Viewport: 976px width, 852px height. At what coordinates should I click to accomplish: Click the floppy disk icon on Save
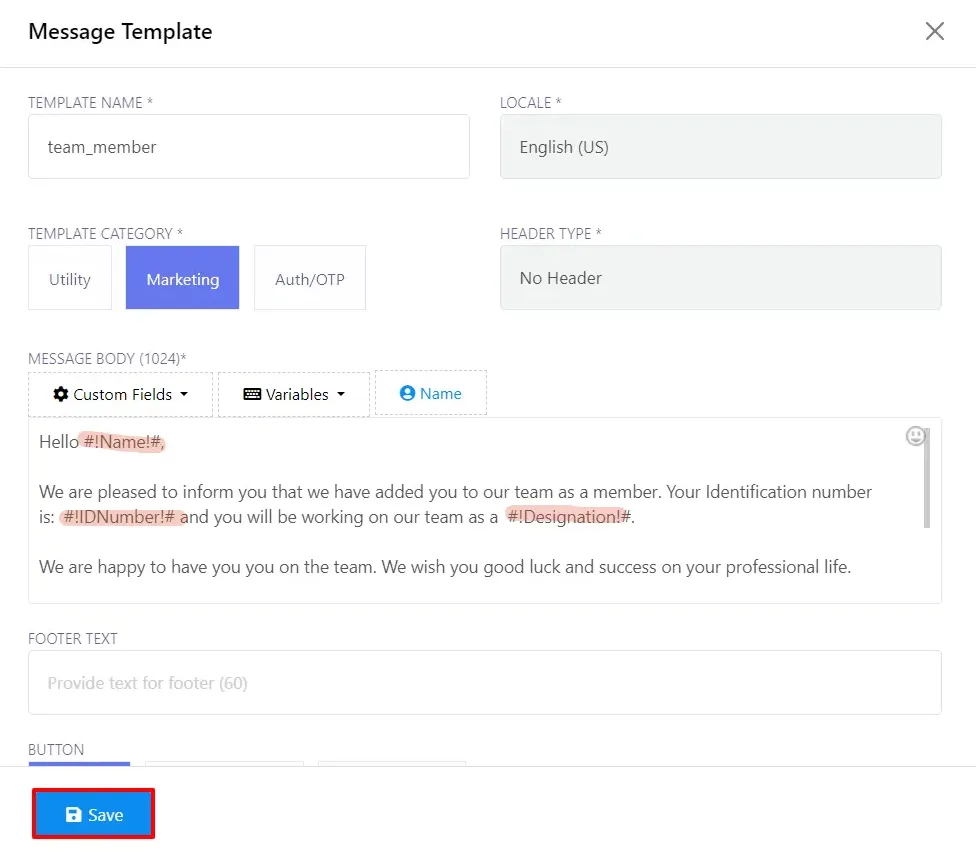pyautogui.click(x=73, y=815)
